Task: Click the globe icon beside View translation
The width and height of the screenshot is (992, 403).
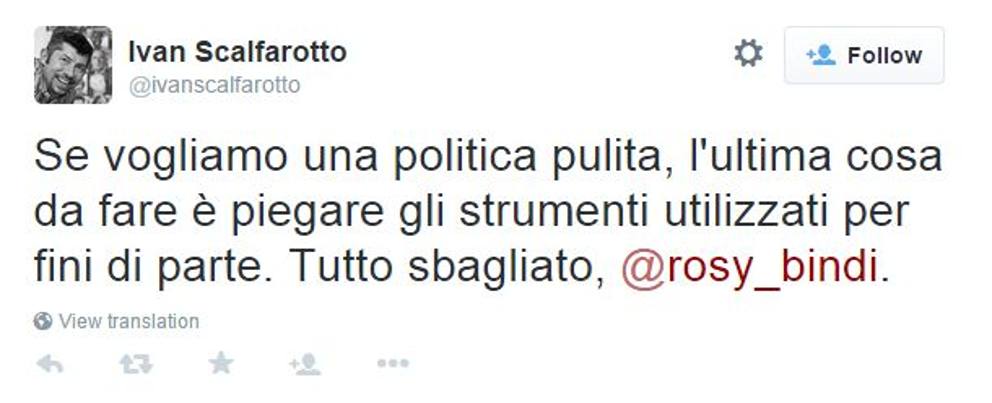Action: (x=43, y=321)
